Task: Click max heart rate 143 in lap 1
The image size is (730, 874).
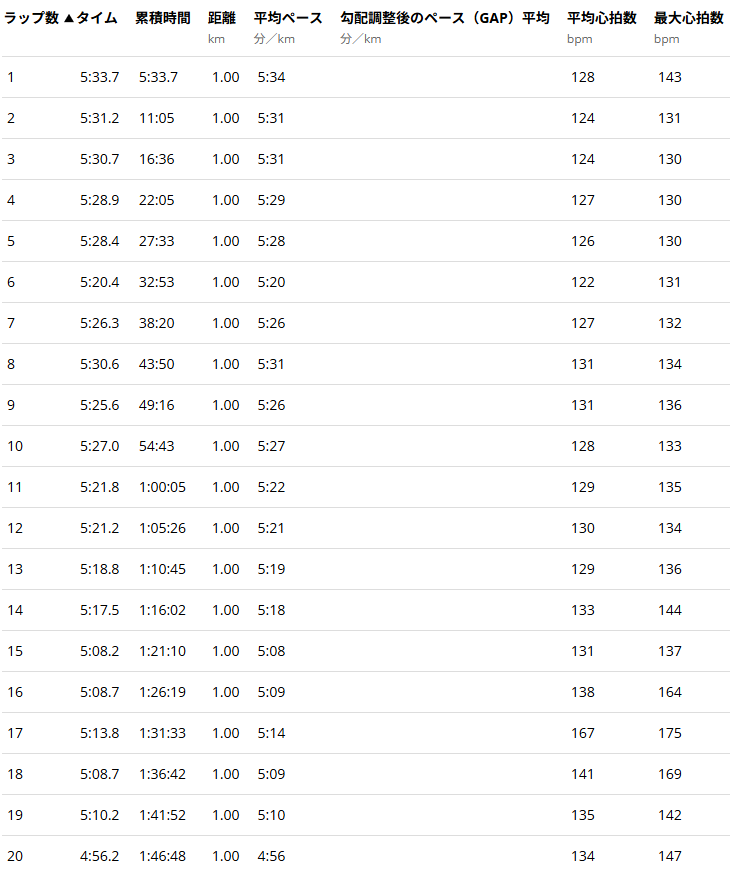Action: tap(670, 77)
